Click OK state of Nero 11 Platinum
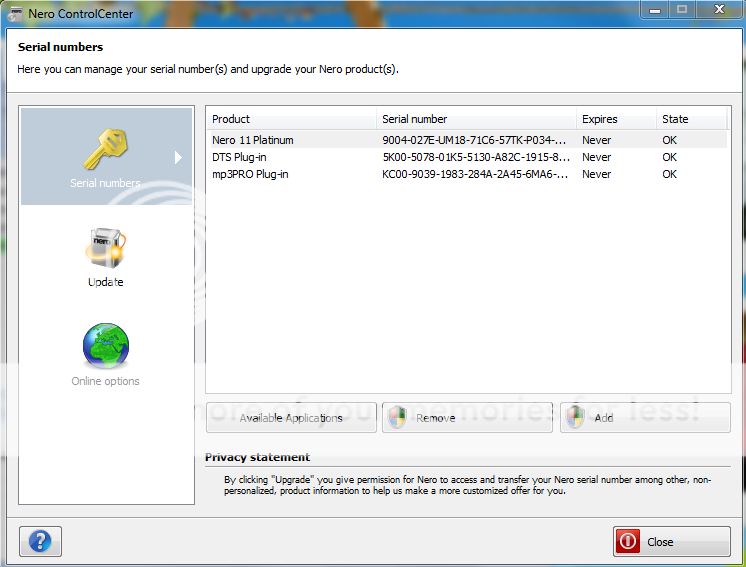This screenshot has height=567, width=746. [669, 140]
